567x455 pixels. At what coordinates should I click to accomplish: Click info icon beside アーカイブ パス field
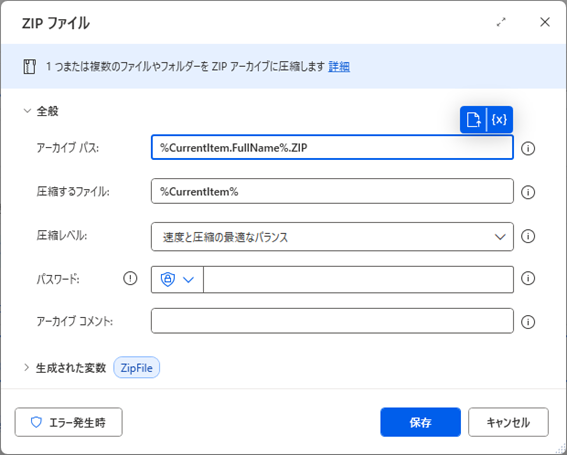click(x=528, y=148)
